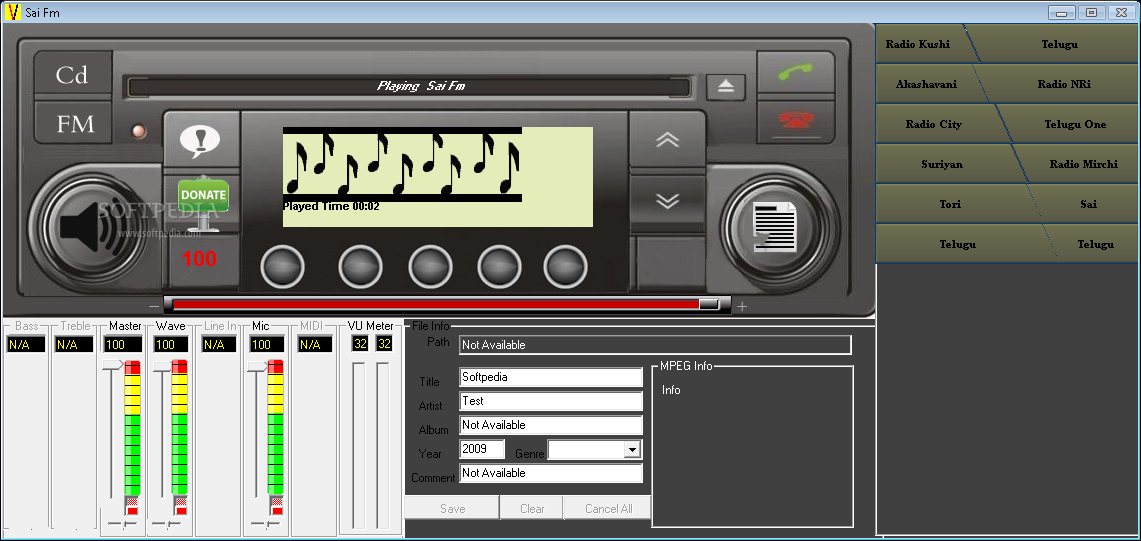
Task: Click the double up chevron icon
Action: [667, 140]
